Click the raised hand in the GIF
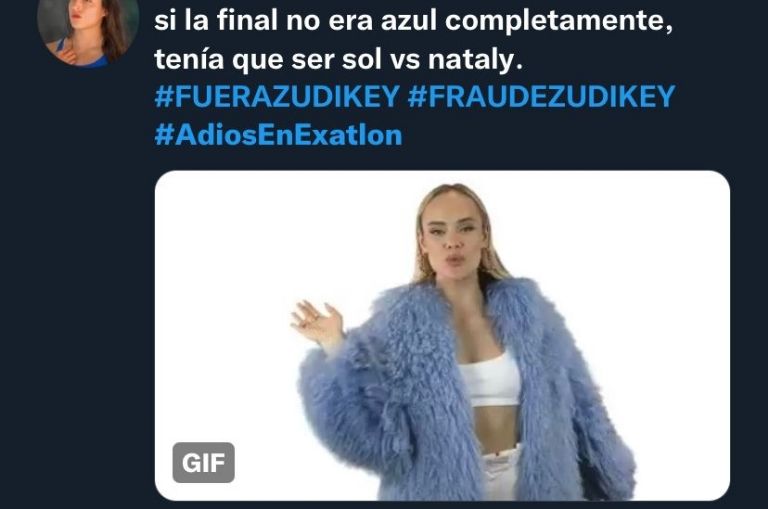 317,321
